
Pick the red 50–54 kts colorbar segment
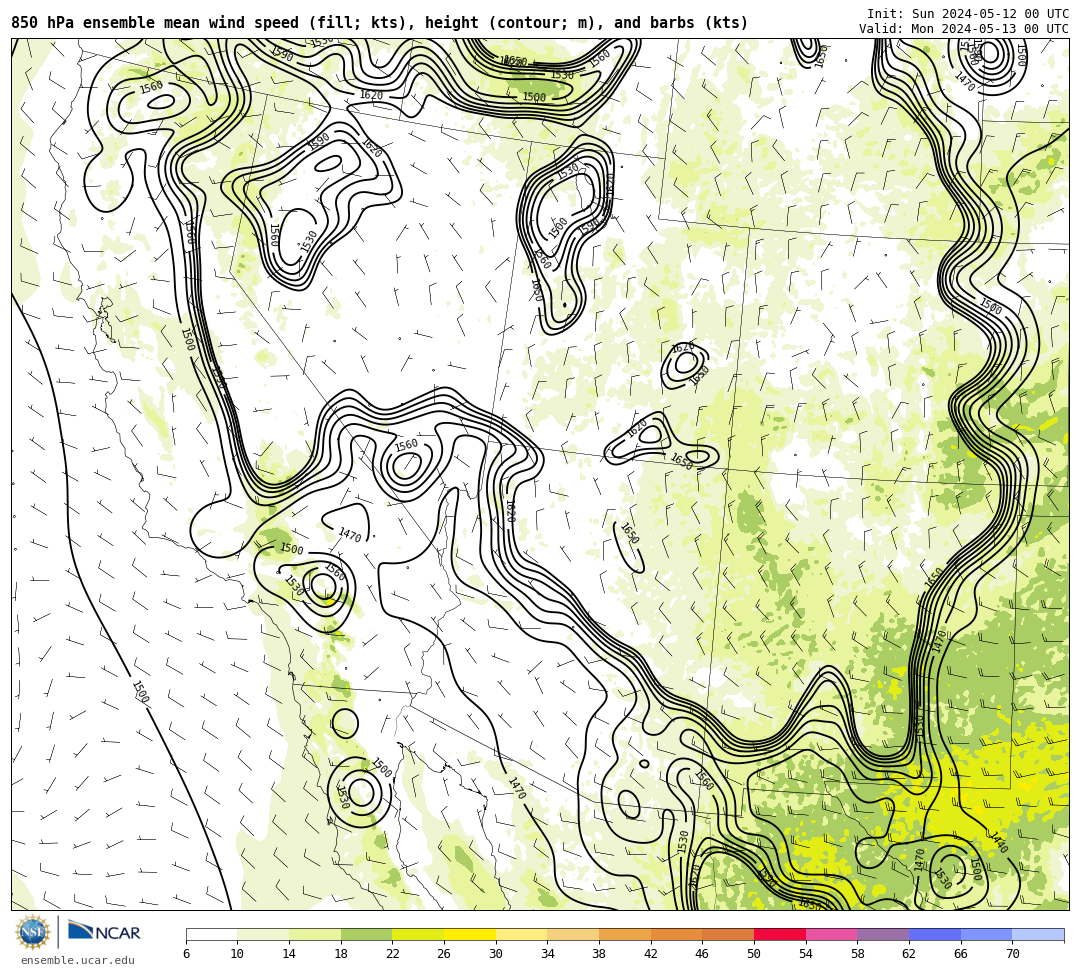coord(780,934)
